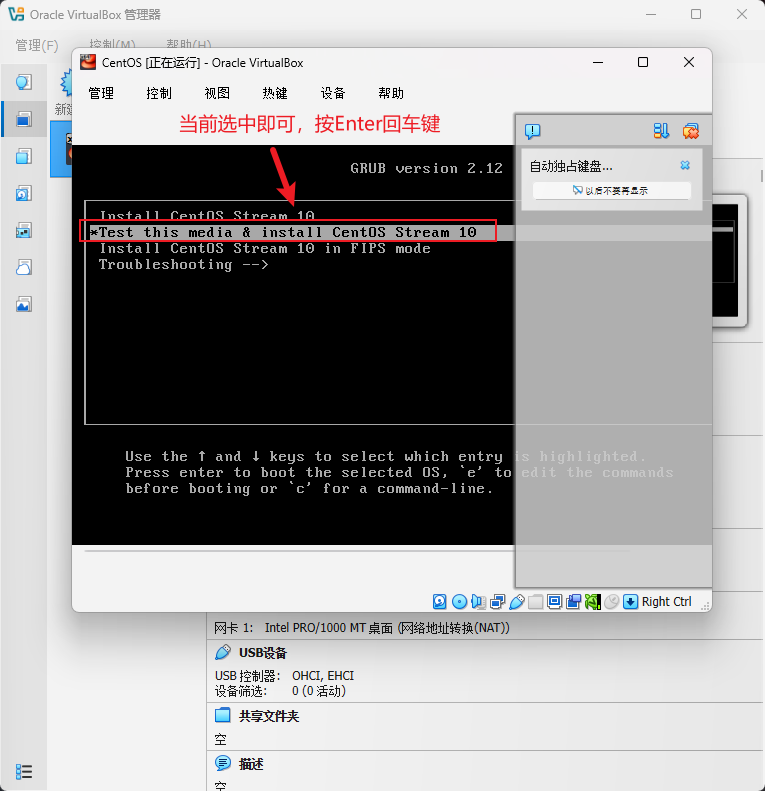
Task: Click the 网卡 1 Intel PRO/1000 MT entry
Action: 362,628
